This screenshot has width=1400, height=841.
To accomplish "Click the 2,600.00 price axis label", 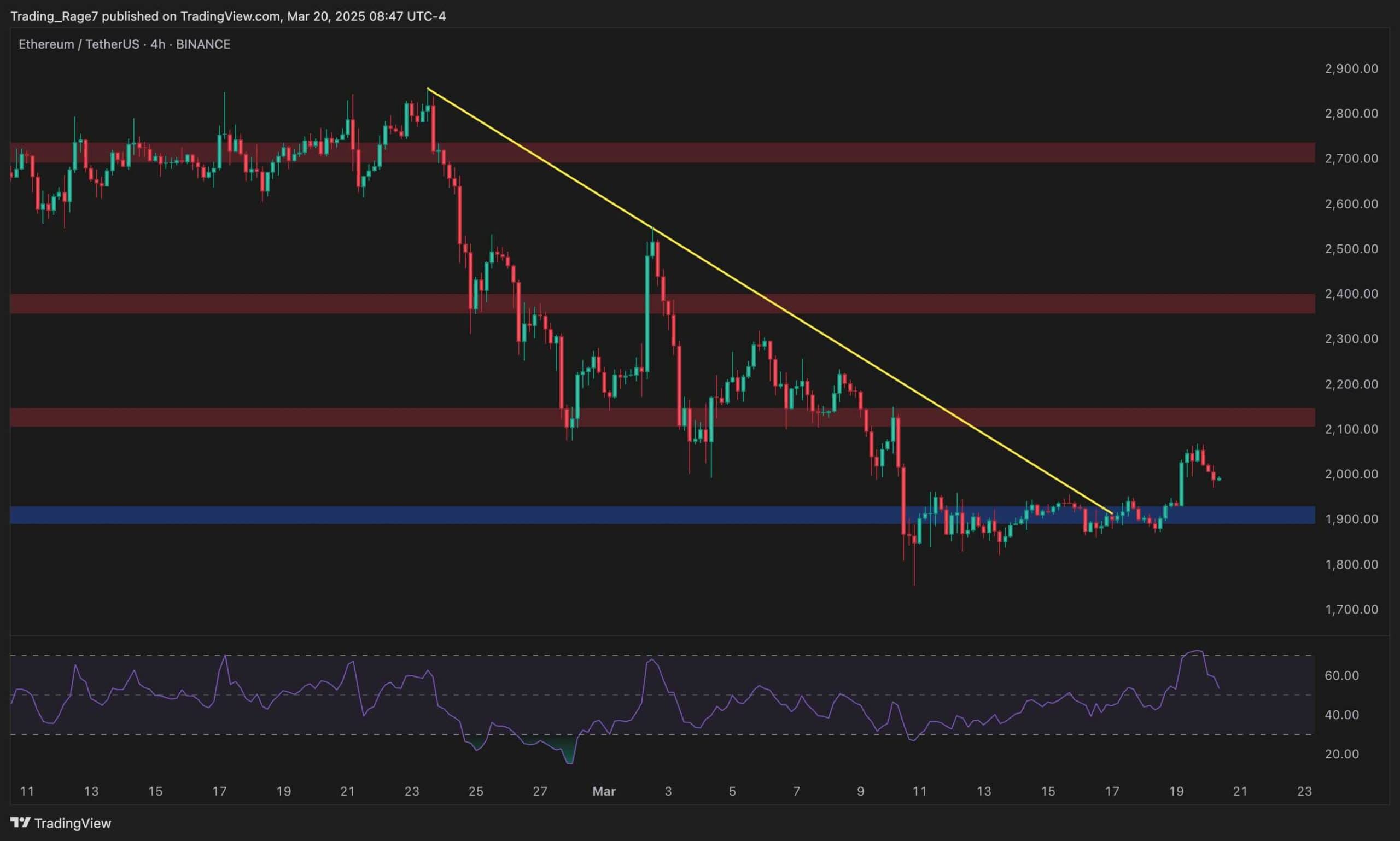I will [1351, 203].
